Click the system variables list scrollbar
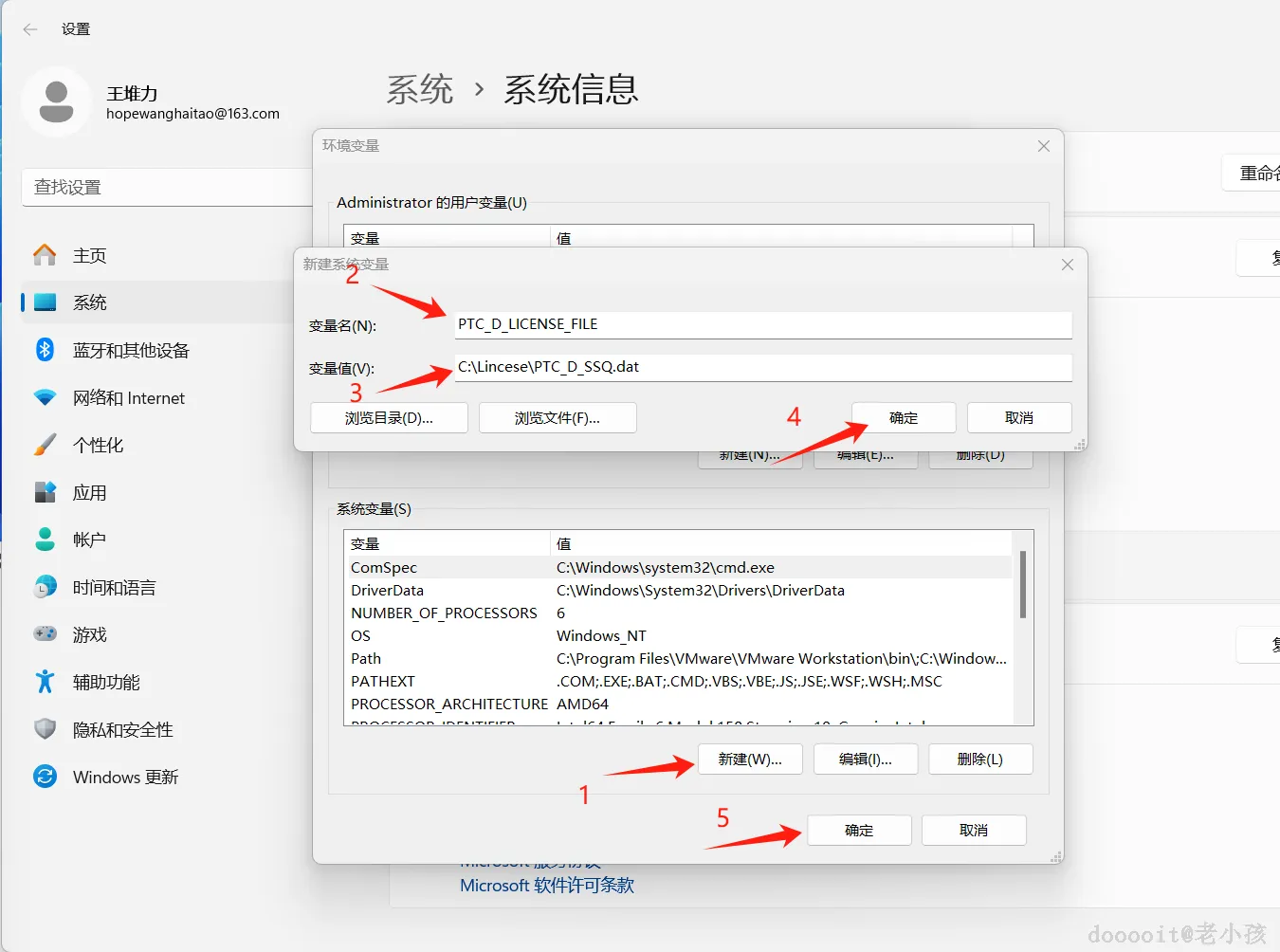Image resolution: width=1280 pixels, height=952 pixels. click(1023, 584)
